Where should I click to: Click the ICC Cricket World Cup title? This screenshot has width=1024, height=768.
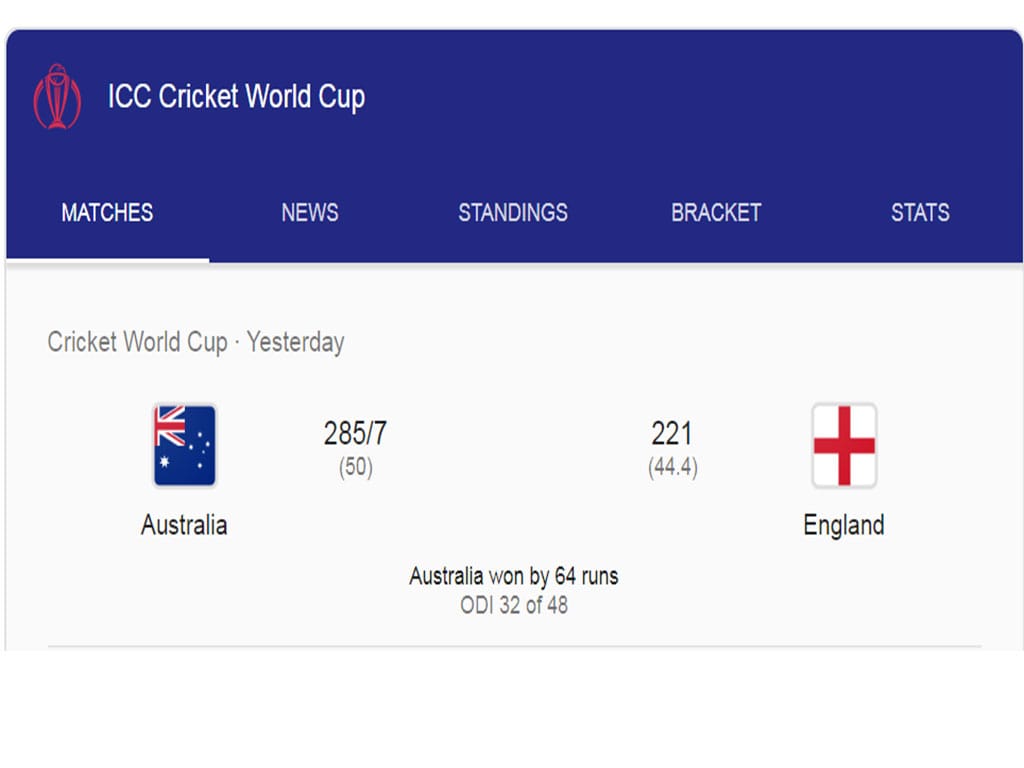236,97
